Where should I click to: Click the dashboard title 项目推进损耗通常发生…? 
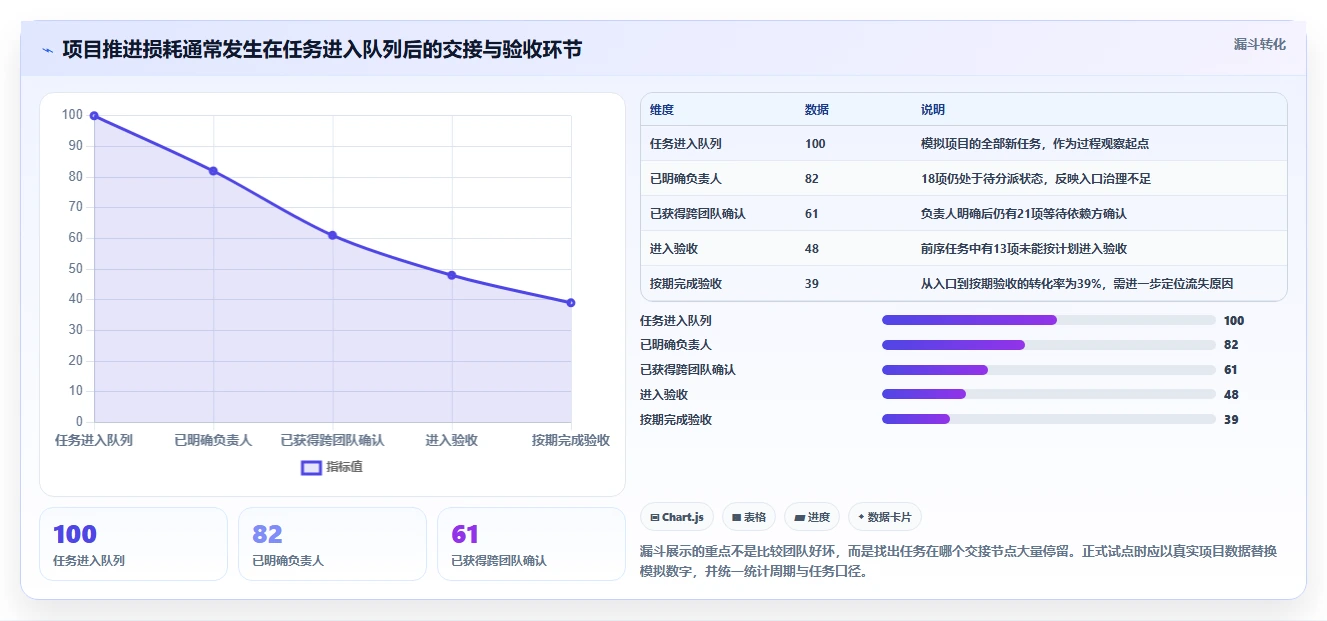[x=322, y=49]
